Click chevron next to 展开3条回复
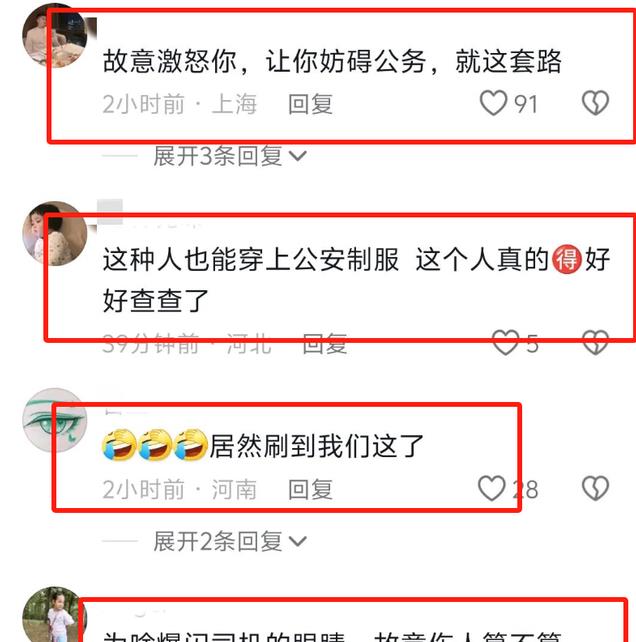 pyautogui.click(x=298, y=156)
